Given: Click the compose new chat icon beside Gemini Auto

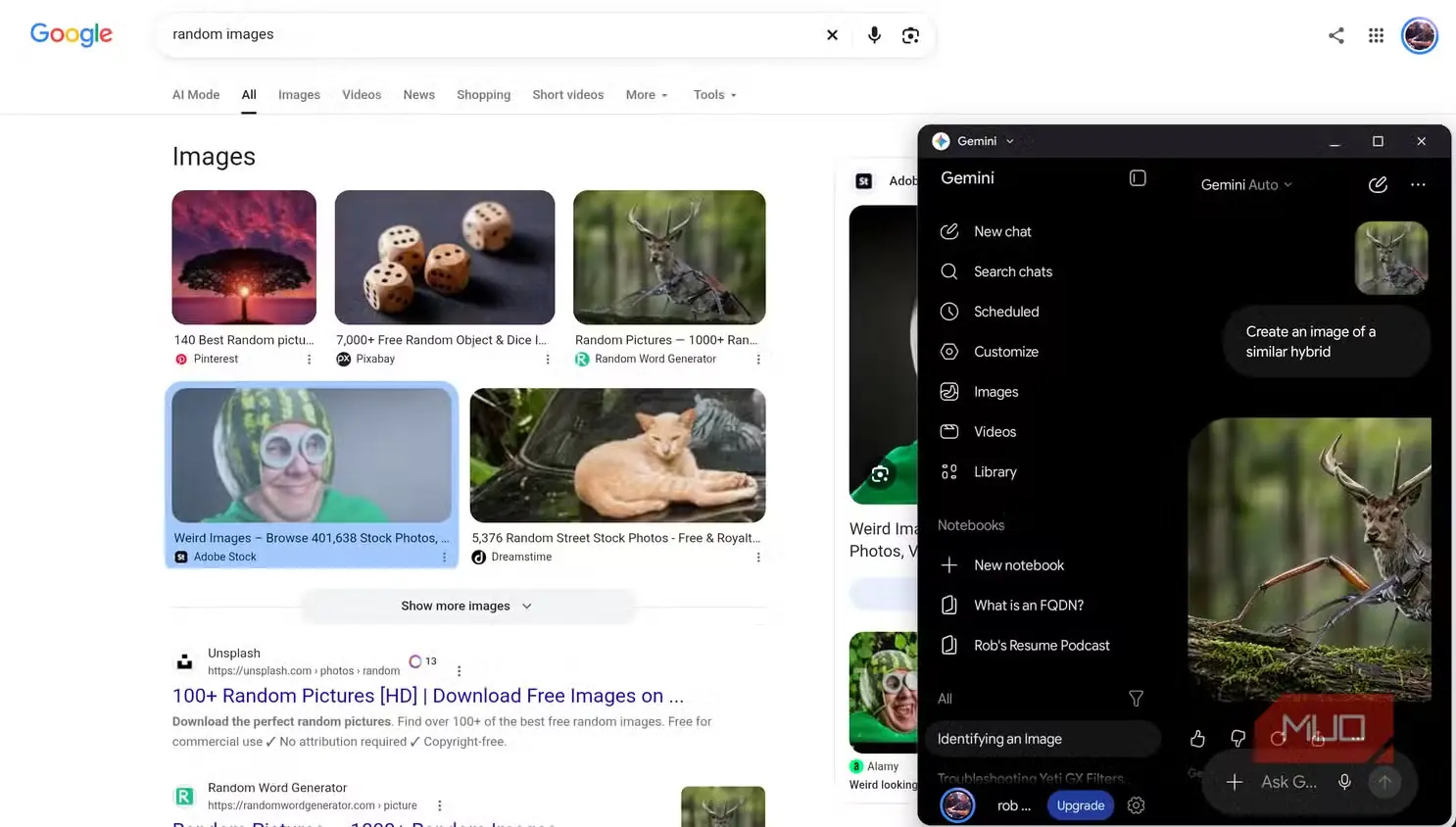Looking at the screenshot, I should (1378, 184).
